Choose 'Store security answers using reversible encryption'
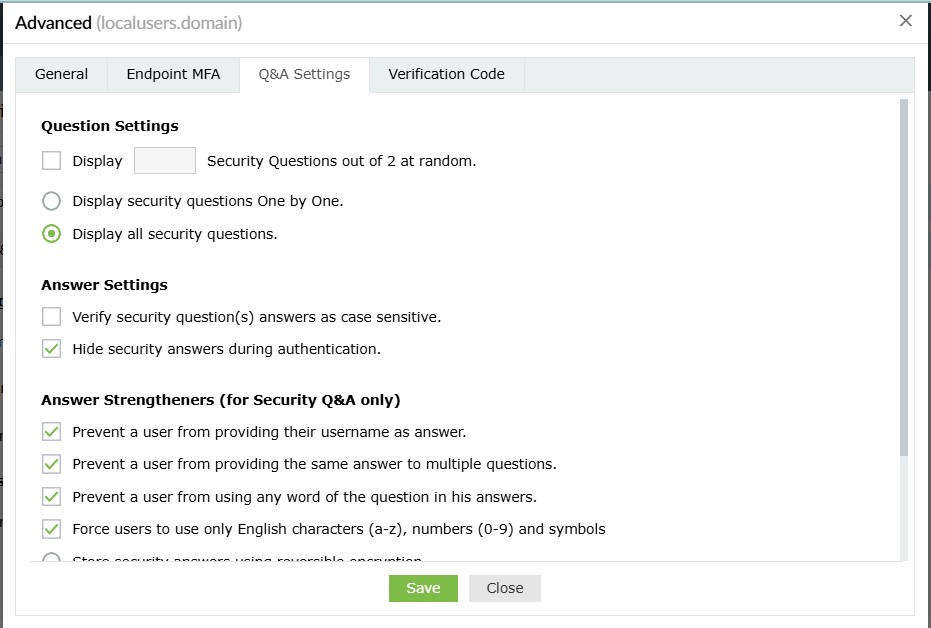 click(51, 560)
